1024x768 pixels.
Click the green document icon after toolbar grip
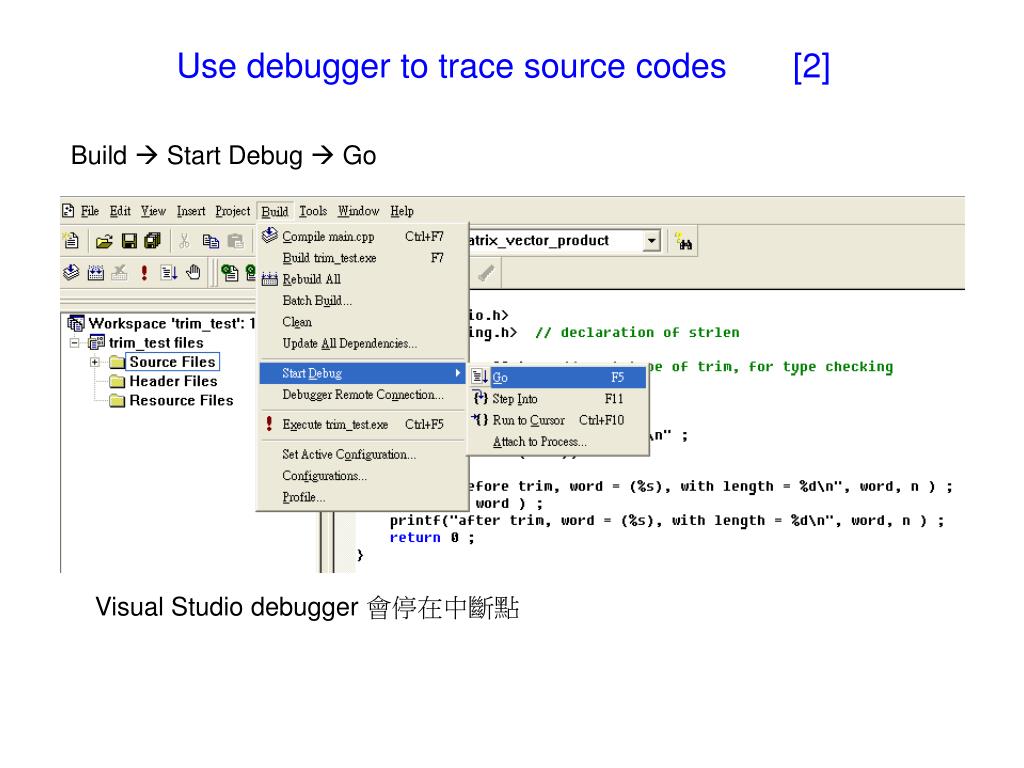229,272
